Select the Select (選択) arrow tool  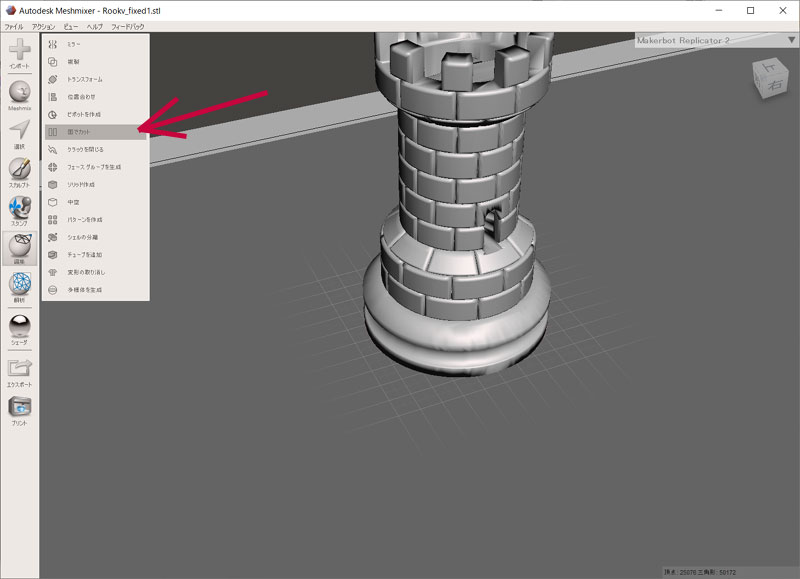(19, 132)
